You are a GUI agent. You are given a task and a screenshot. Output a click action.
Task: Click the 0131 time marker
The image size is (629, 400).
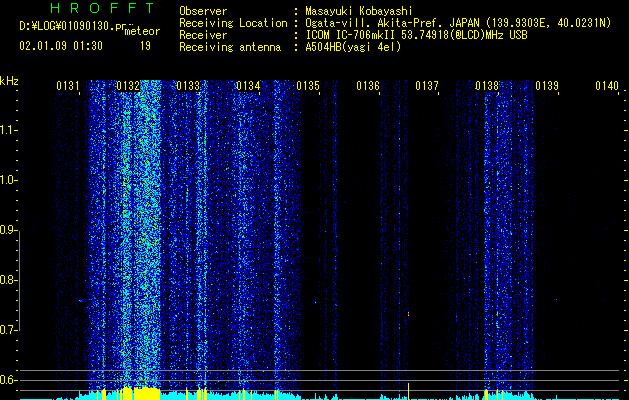67,86
